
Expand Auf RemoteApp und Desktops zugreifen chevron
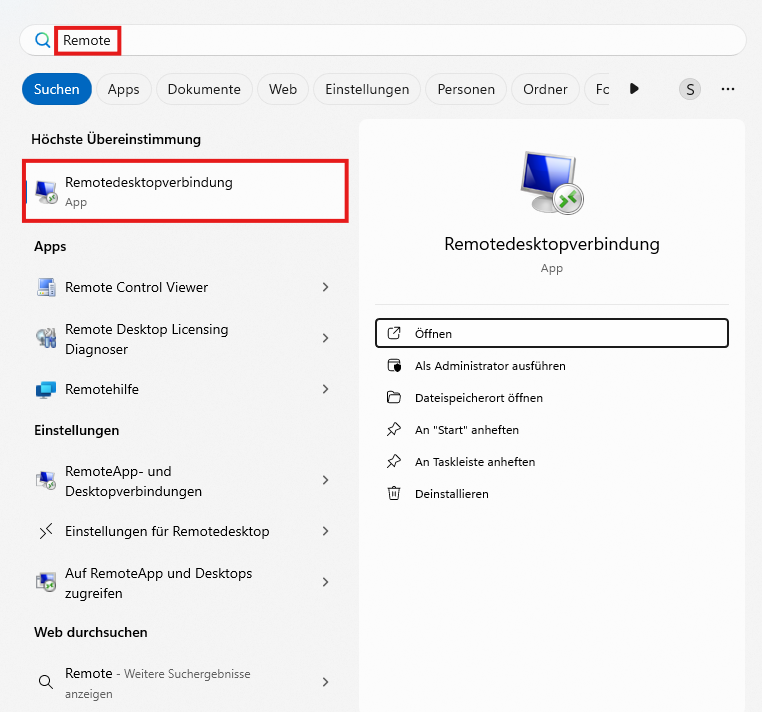[x=325, y=582]
